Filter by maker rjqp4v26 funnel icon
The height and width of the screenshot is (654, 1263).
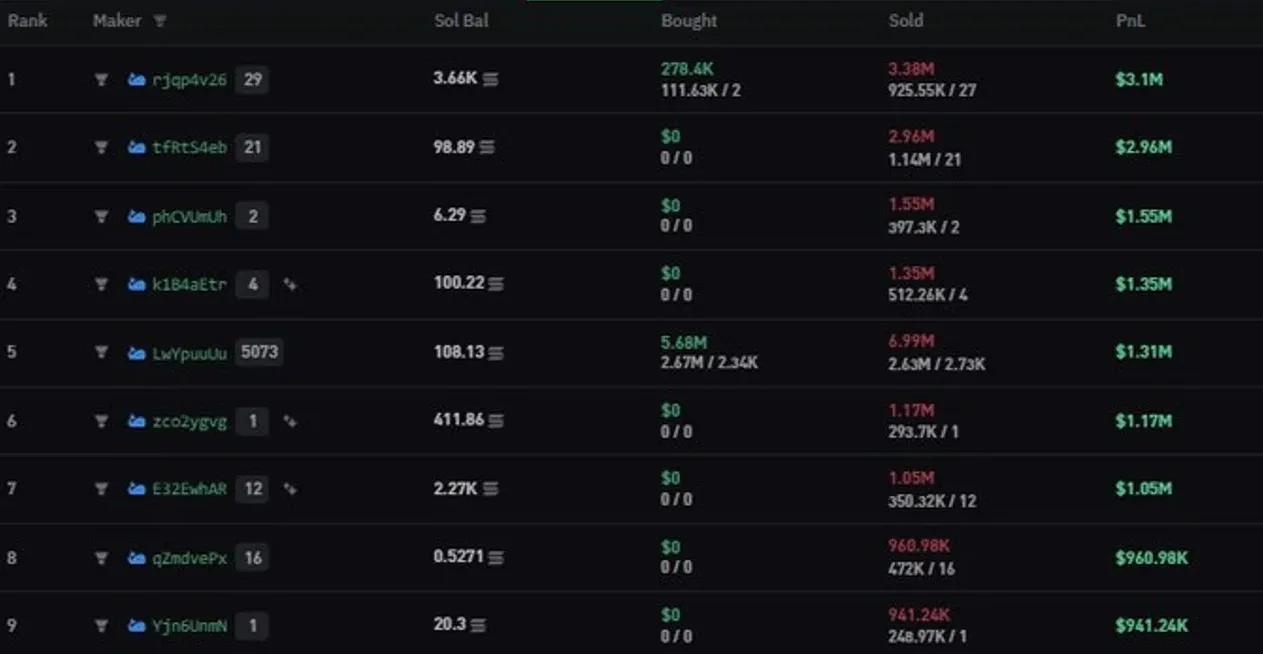point(101,79)
